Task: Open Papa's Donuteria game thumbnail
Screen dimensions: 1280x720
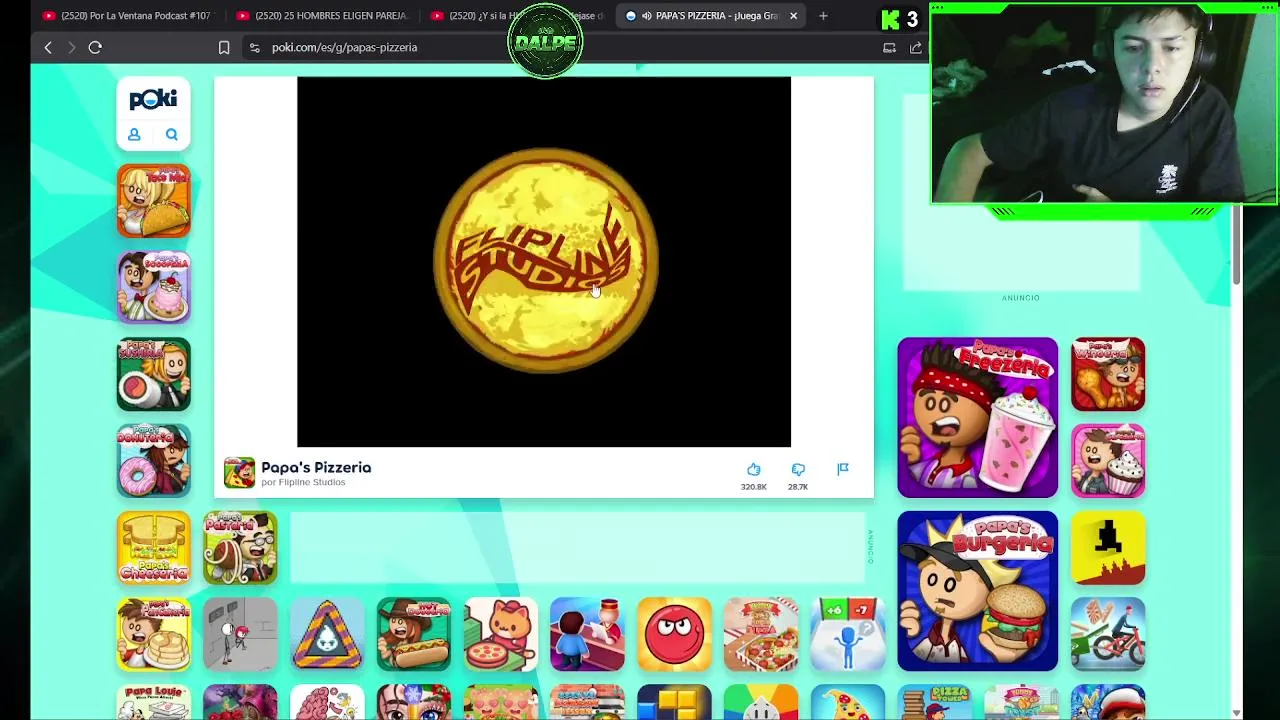Action: tap(153, 461)
